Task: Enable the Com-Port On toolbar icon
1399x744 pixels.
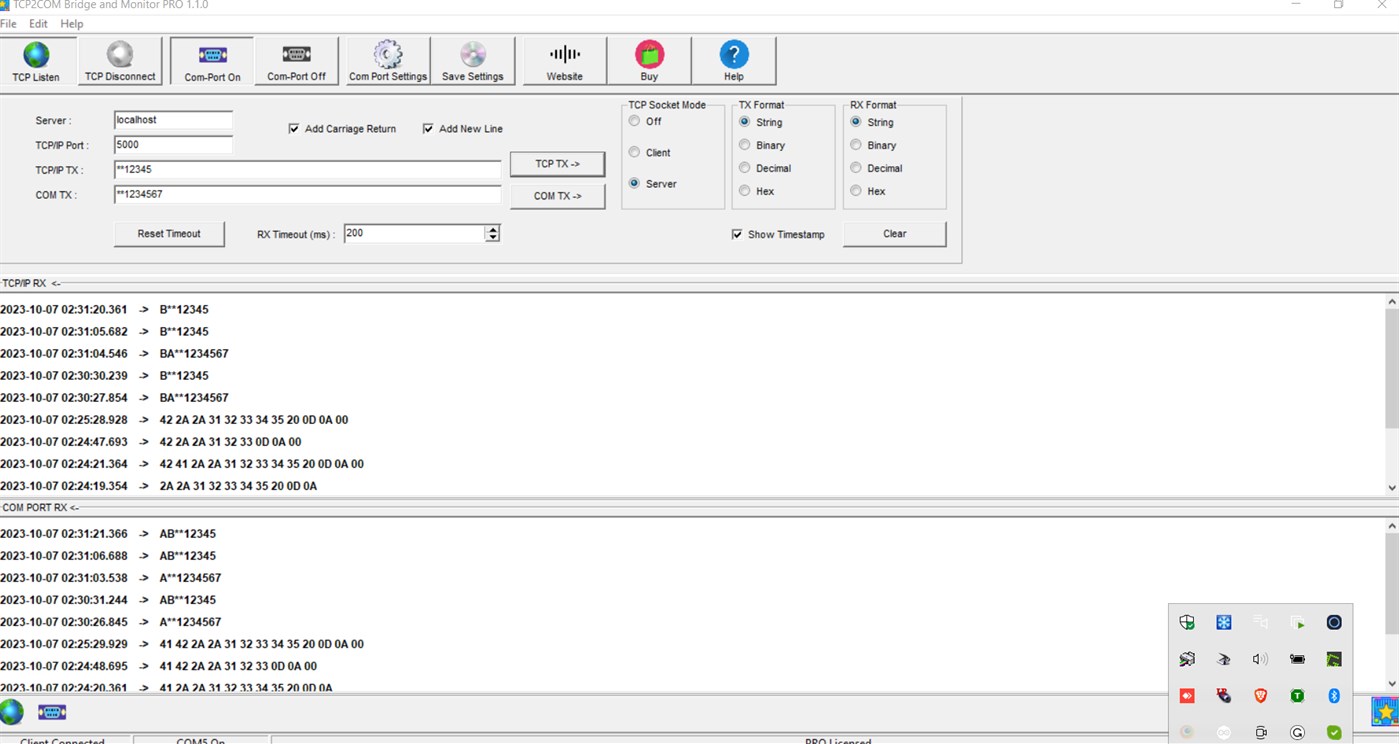Action: point(211,55)
